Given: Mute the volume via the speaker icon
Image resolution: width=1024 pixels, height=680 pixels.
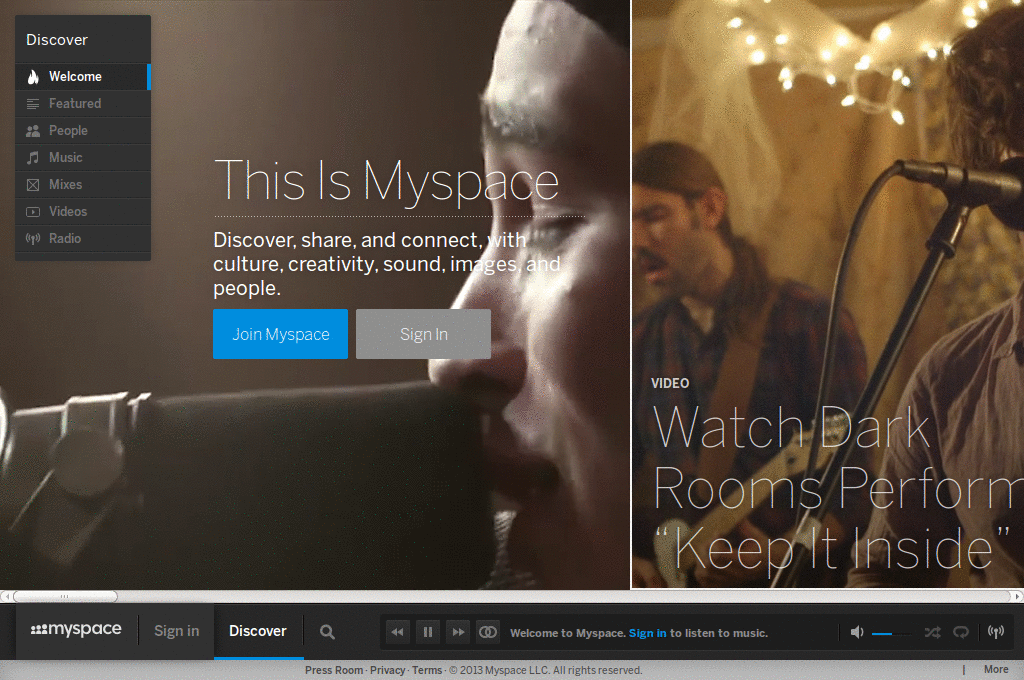Looking at the screenshot, I should click(x=856, y=631).
